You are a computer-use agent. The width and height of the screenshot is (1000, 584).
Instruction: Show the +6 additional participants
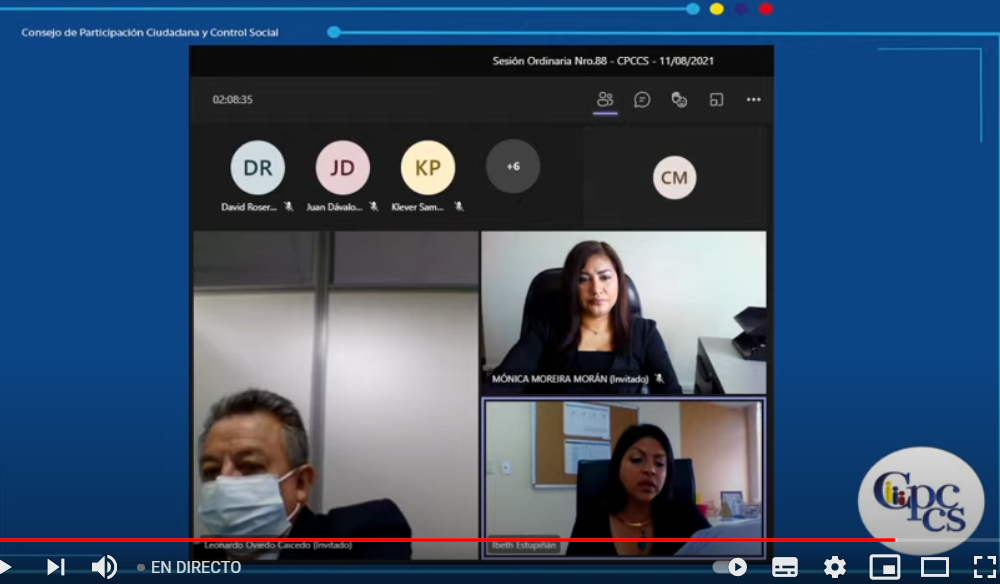(513, 166)
